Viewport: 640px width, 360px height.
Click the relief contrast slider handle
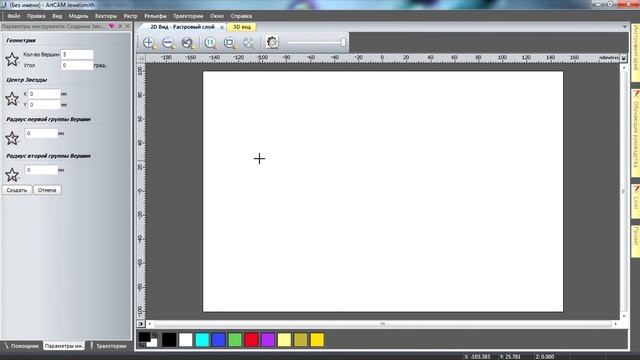pyautogui.click(x=343, y=42)
